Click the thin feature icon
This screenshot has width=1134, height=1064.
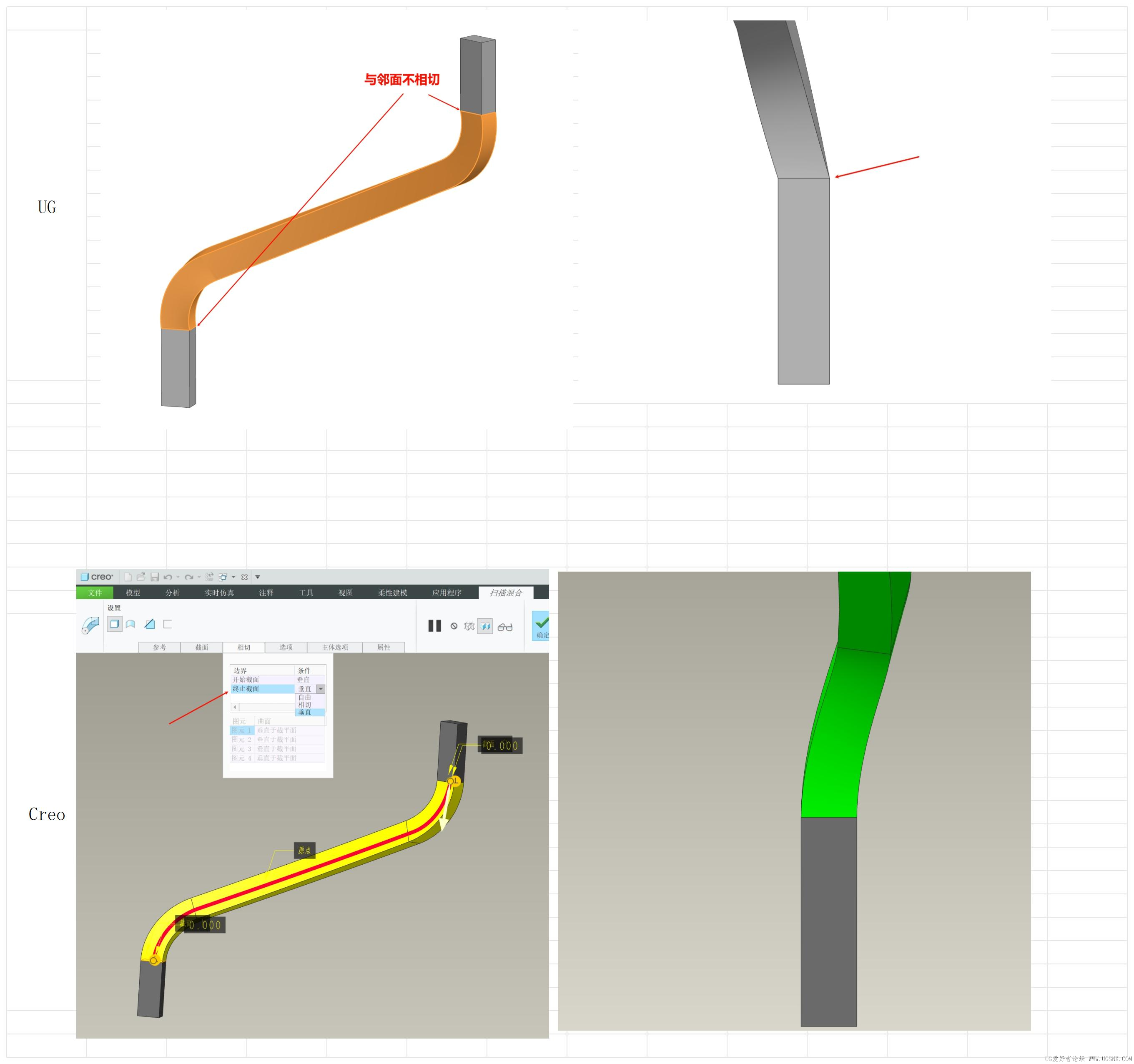point(168,624)
